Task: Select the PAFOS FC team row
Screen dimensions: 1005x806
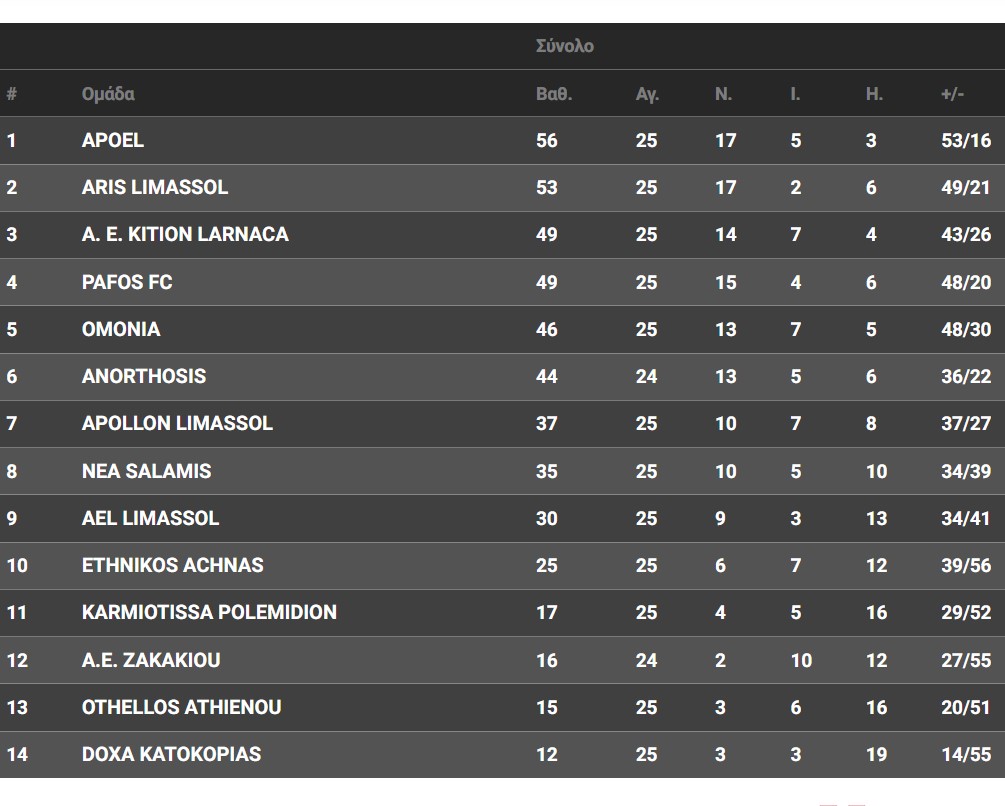Action: click(x=502, y=282)
